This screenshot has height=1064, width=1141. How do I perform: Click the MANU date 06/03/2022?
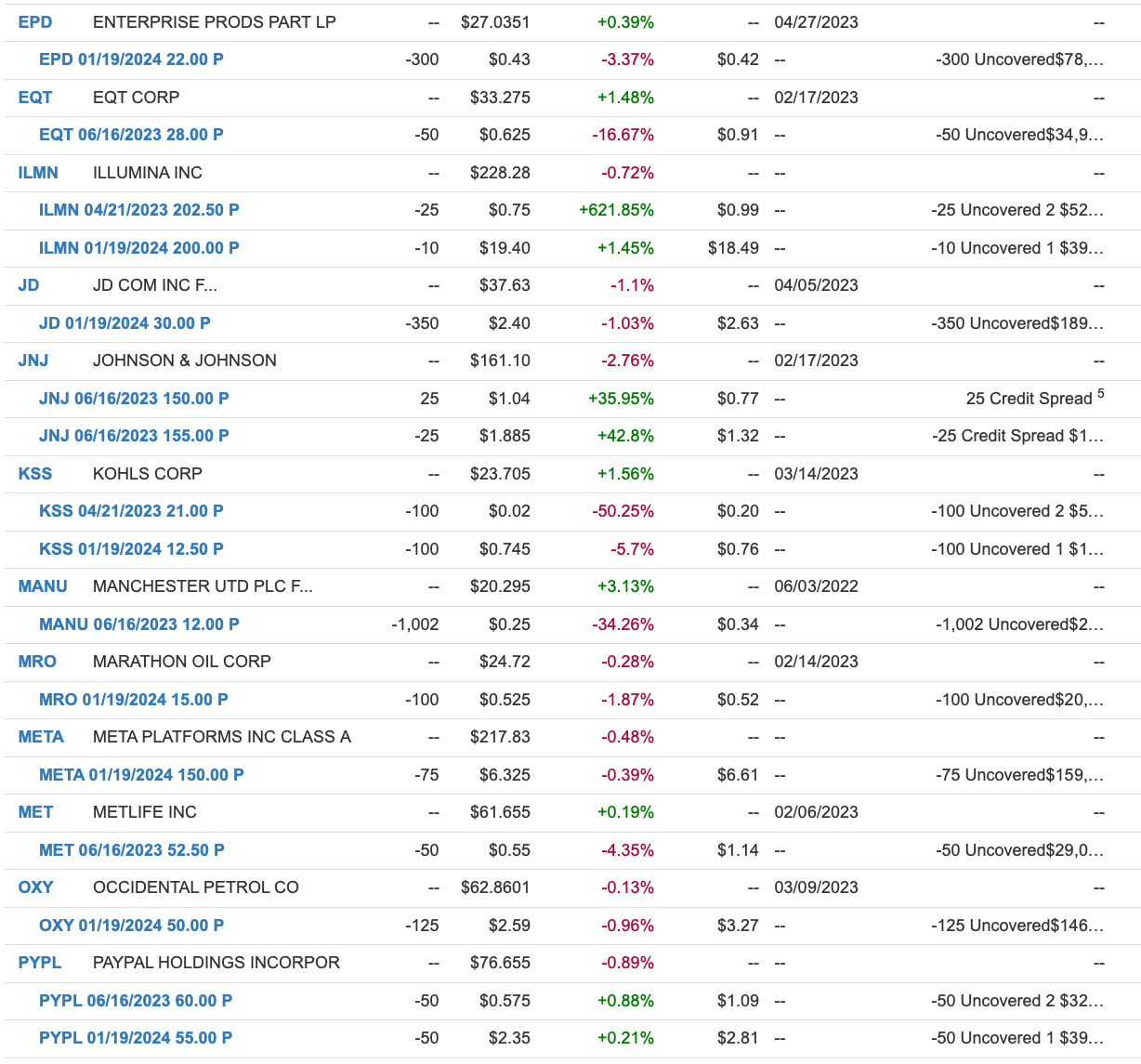[816, 586]
